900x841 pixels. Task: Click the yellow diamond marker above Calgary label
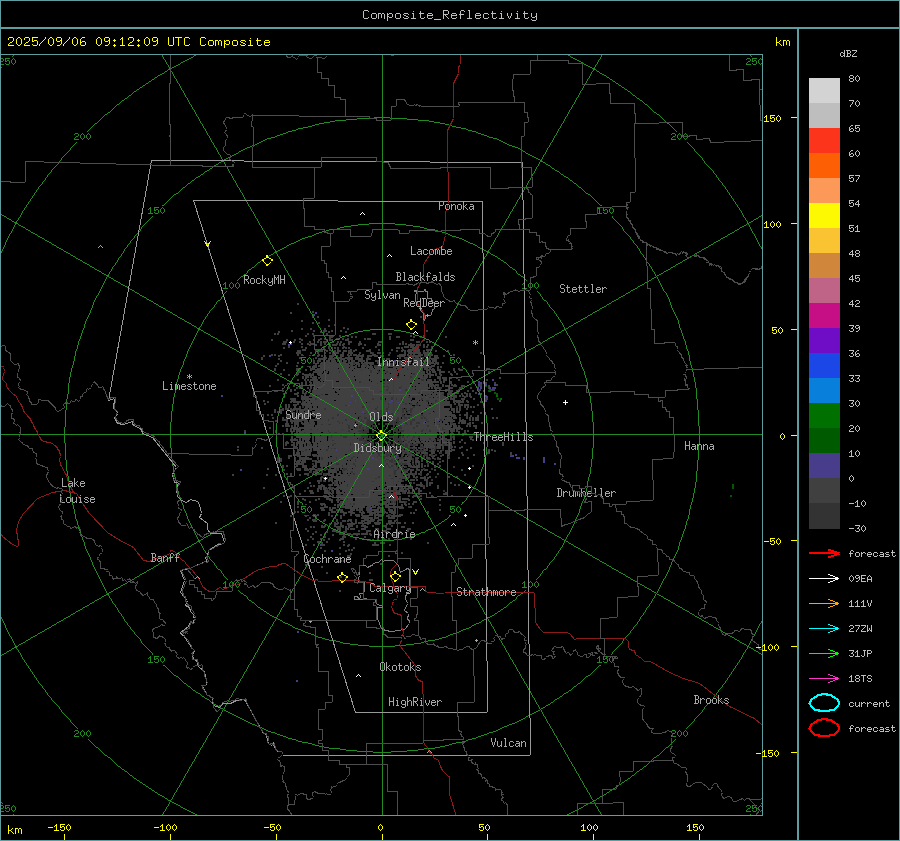pyautogui.click(x=395, y=576)
